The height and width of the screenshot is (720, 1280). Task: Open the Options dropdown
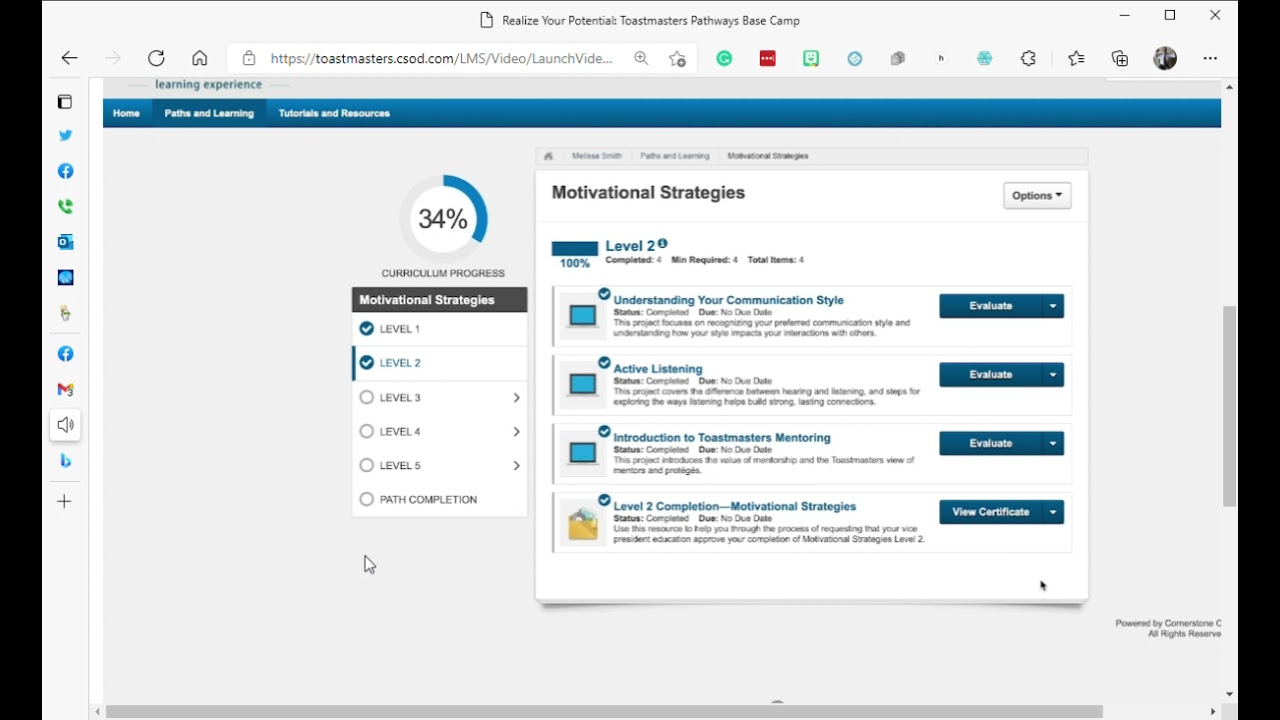point(1037,196)
